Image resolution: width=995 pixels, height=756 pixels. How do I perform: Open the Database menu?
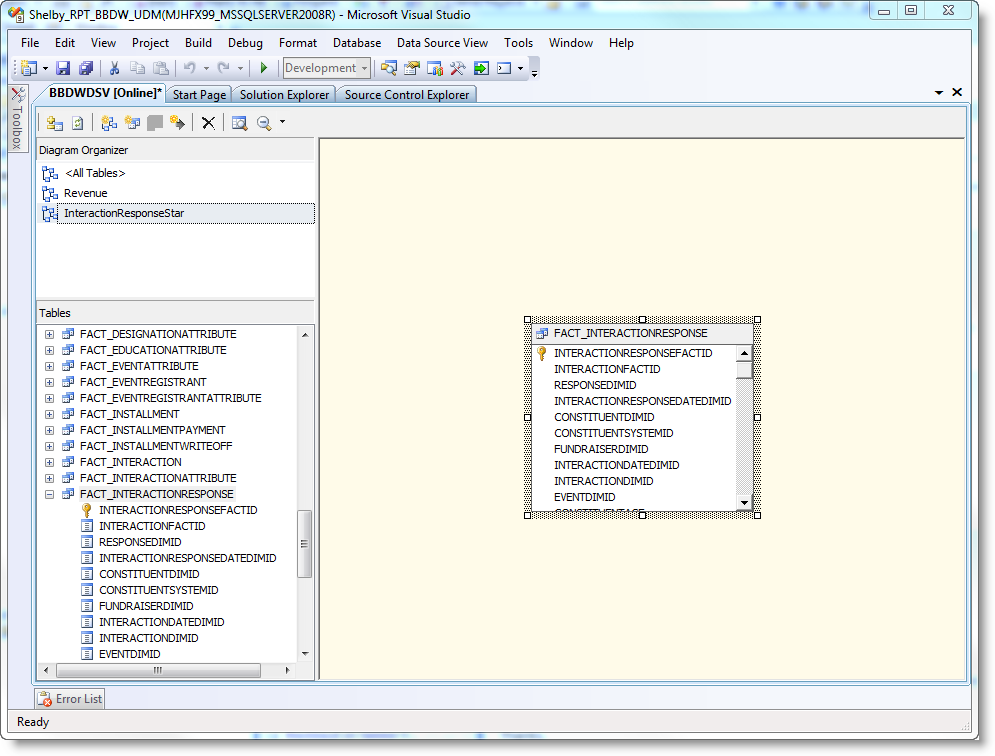coord(357,43)
